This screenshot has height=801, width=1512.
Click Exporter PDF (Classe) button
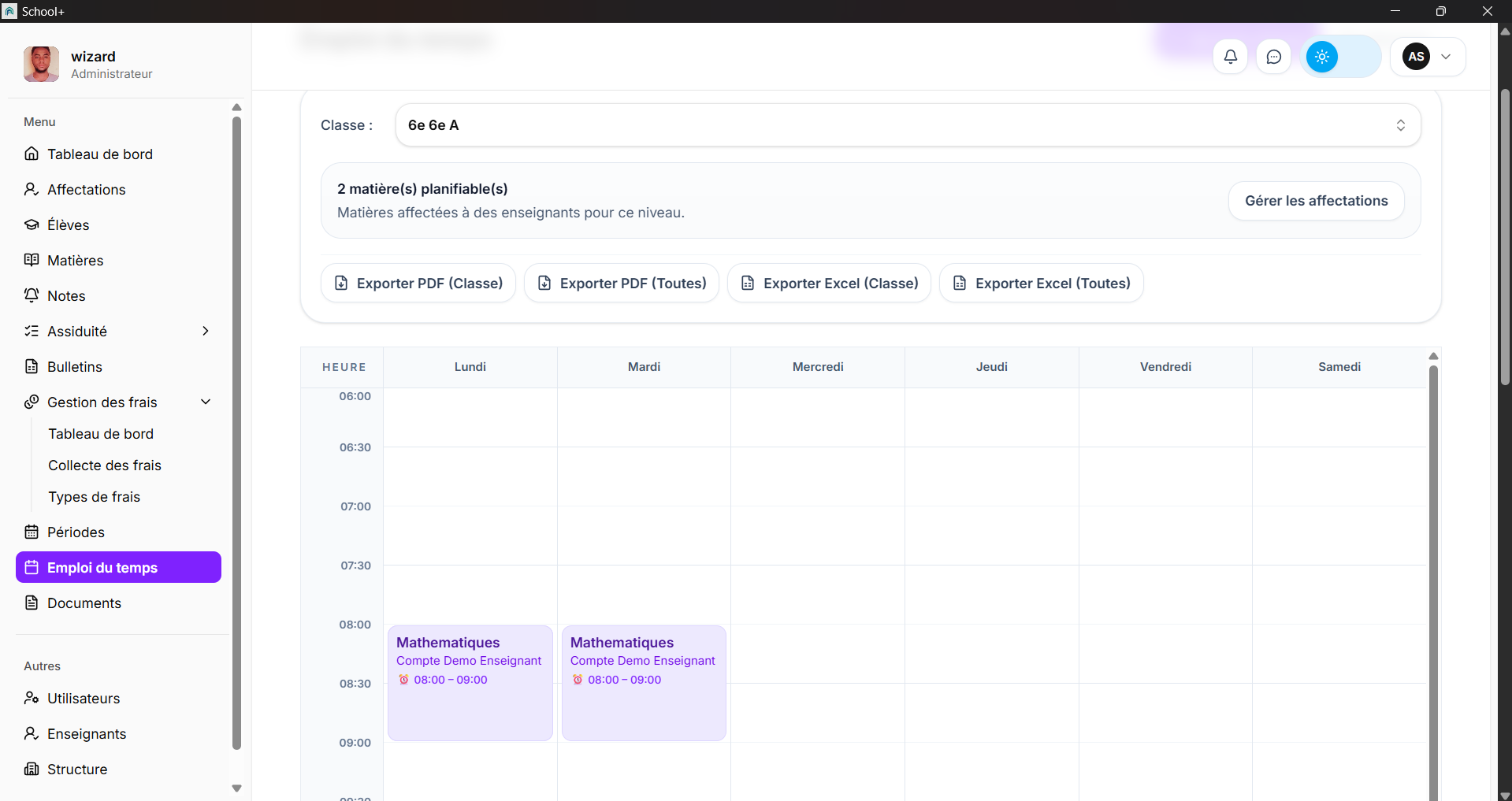(418, 283)
